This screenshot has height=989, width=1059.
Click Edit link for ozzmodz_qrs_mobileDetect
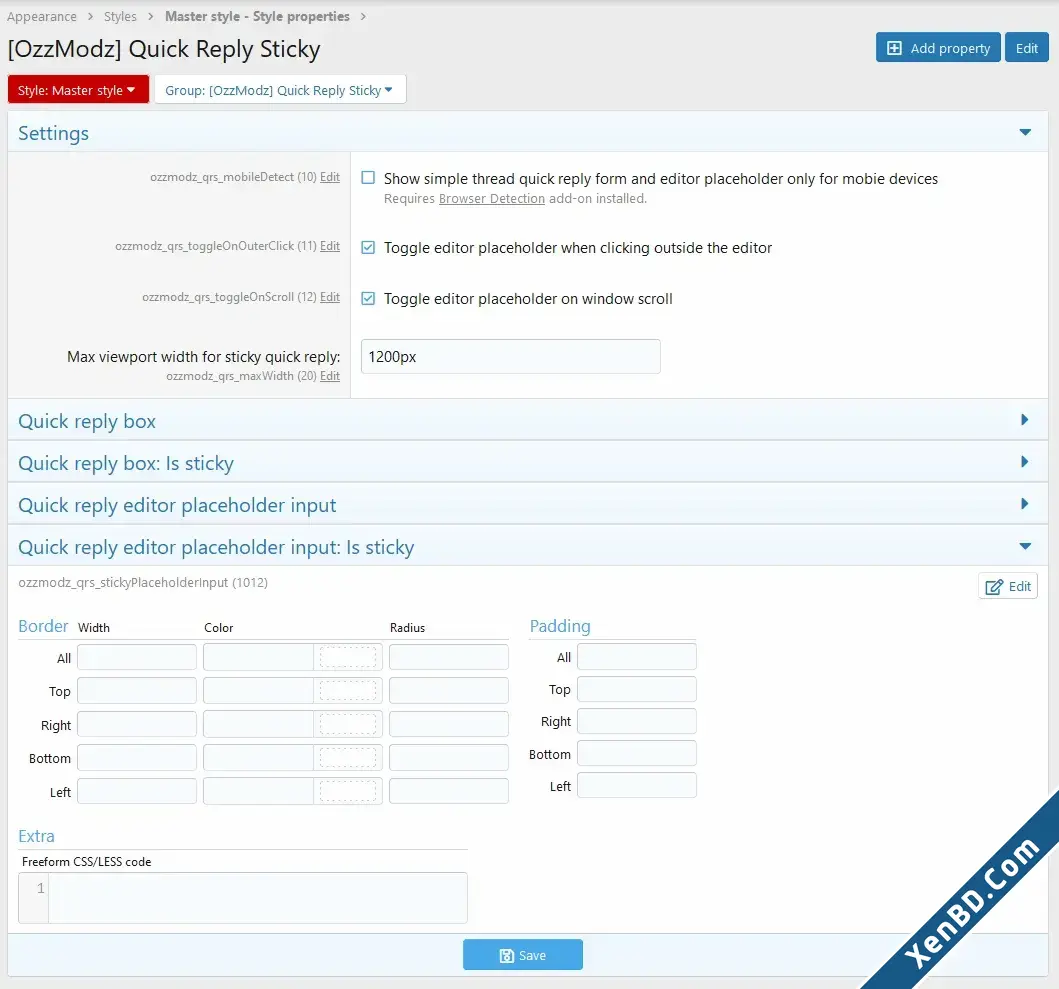click(330, 177)
